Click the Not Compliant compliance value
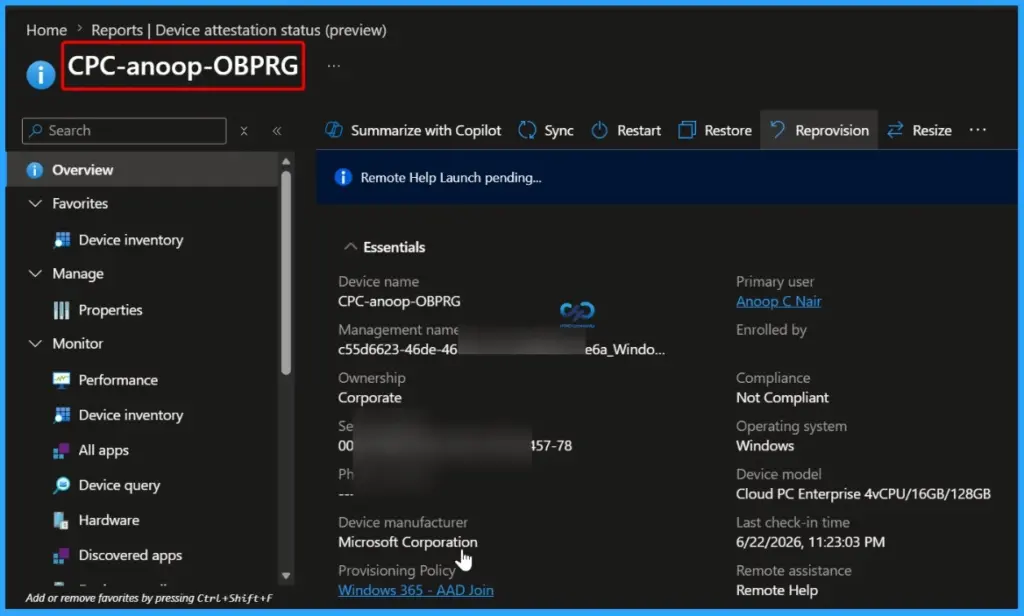Image resolution: width=1024 pixels, height=616 pixels. [782, 397]
